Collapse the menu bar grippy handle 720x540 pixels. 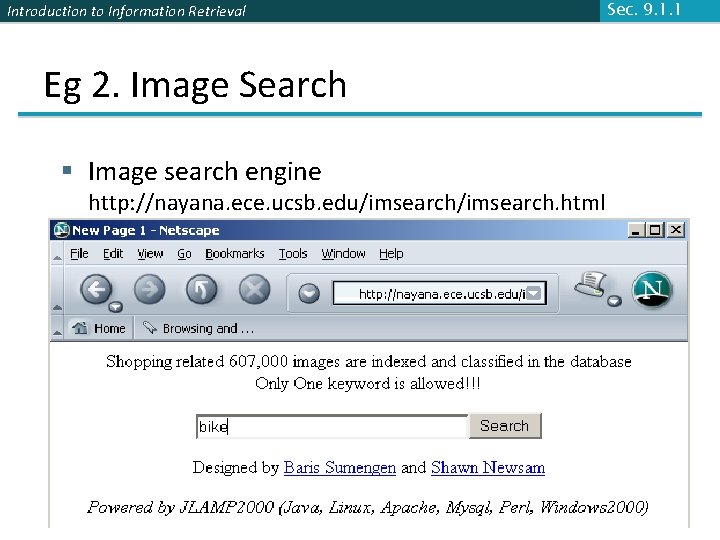(x=57, y=254)
